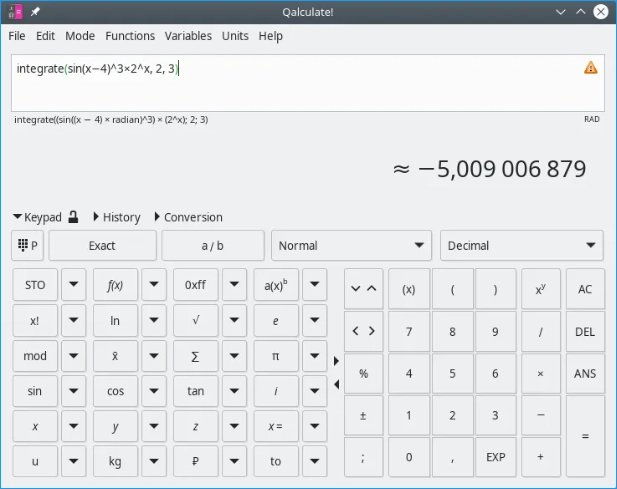Click the AC clear button
Image resolution: width=617 pixels, height=489 pixels.
585,289
